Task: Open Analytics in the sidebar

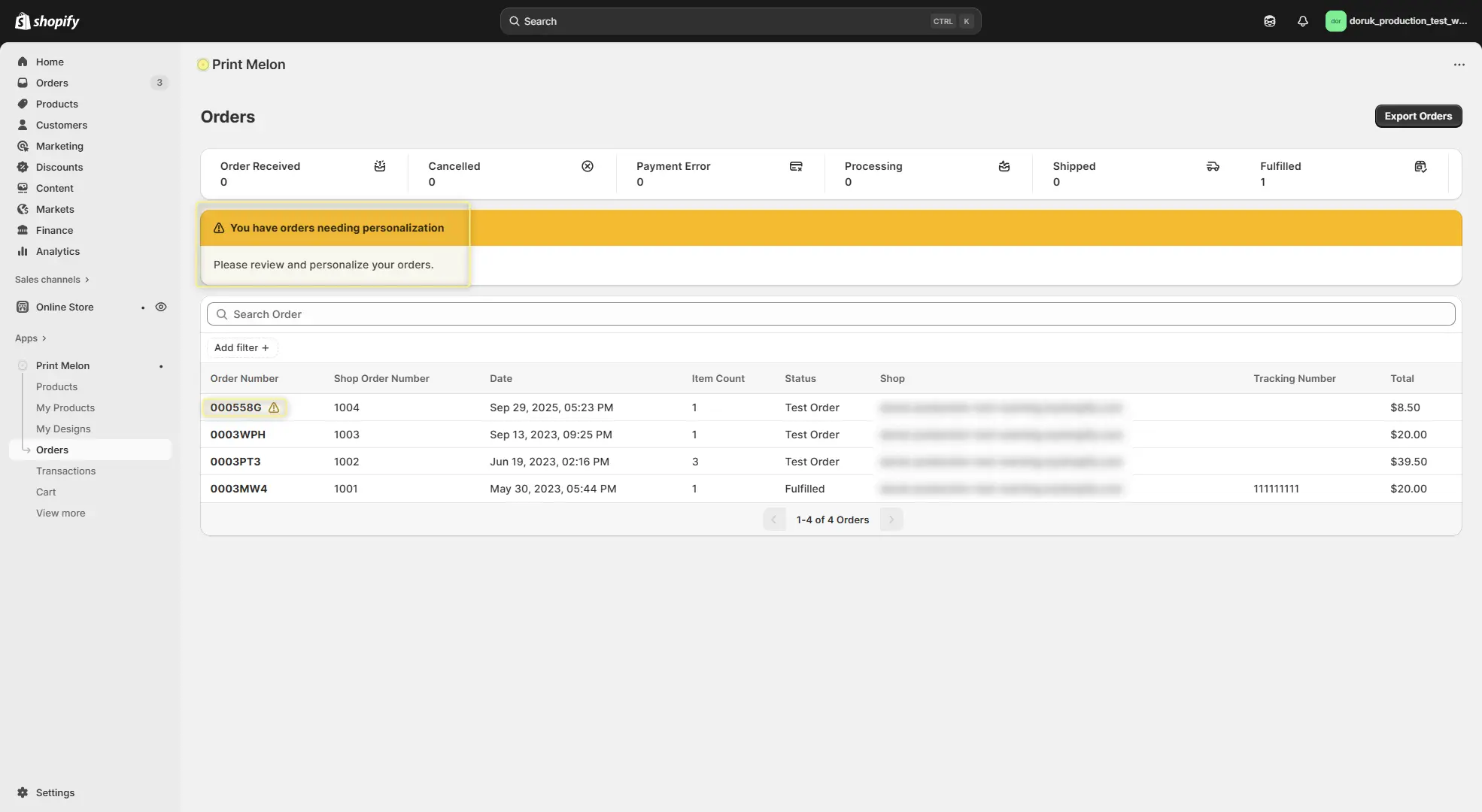Action: click(58, 251)
